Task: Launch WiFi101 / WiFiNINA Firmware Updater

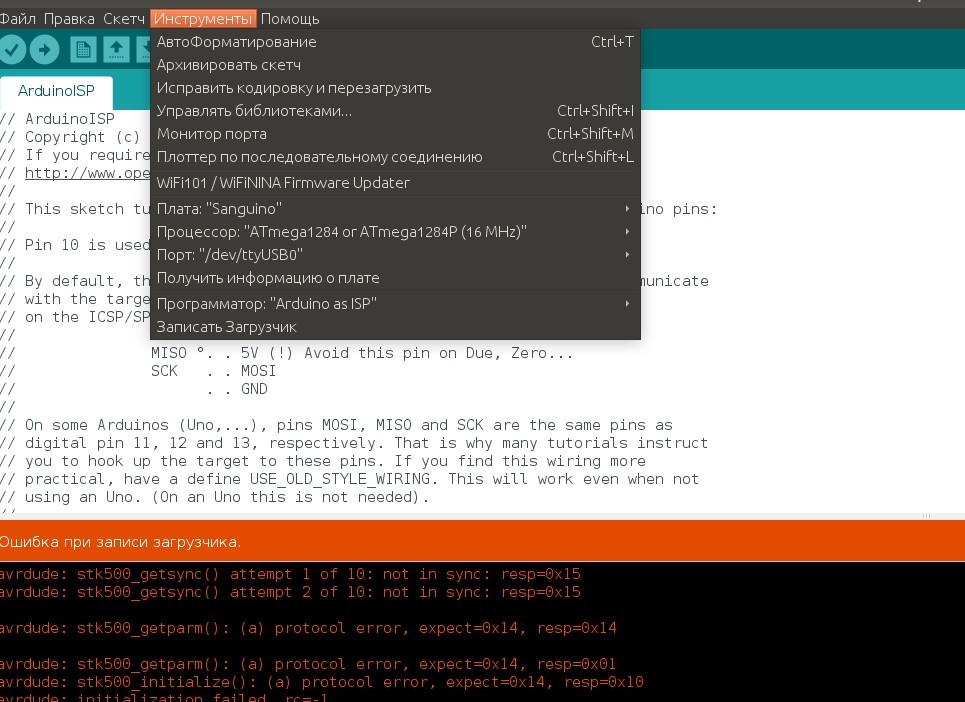Action: [x=395, y=183]
